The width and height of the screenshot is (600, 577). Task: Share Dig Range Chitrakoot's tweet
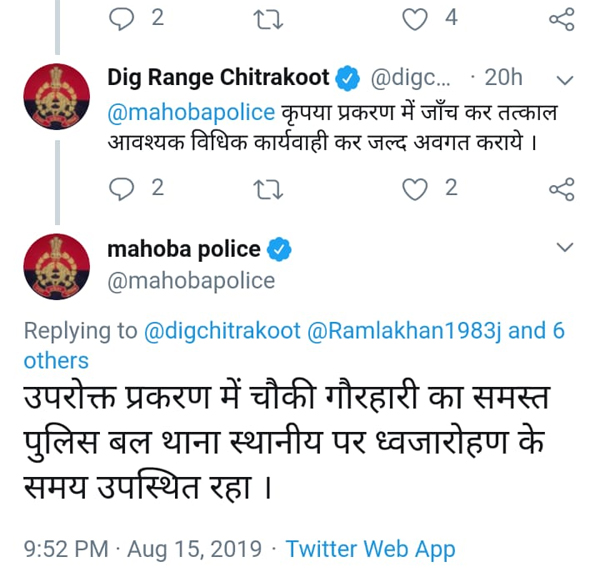pos(562,189)
